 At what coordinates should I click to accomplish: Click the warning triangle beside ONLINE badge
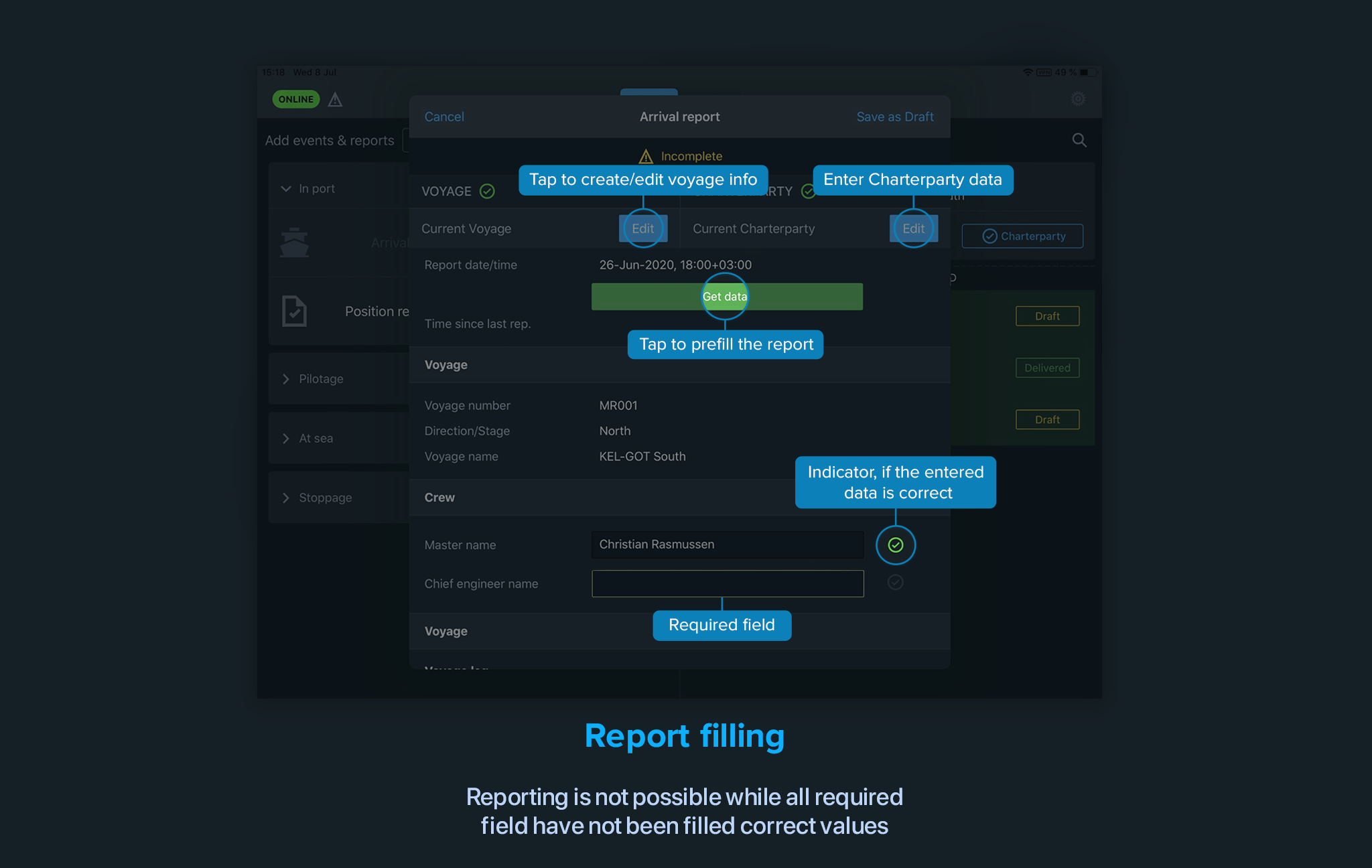coord(335,100)
